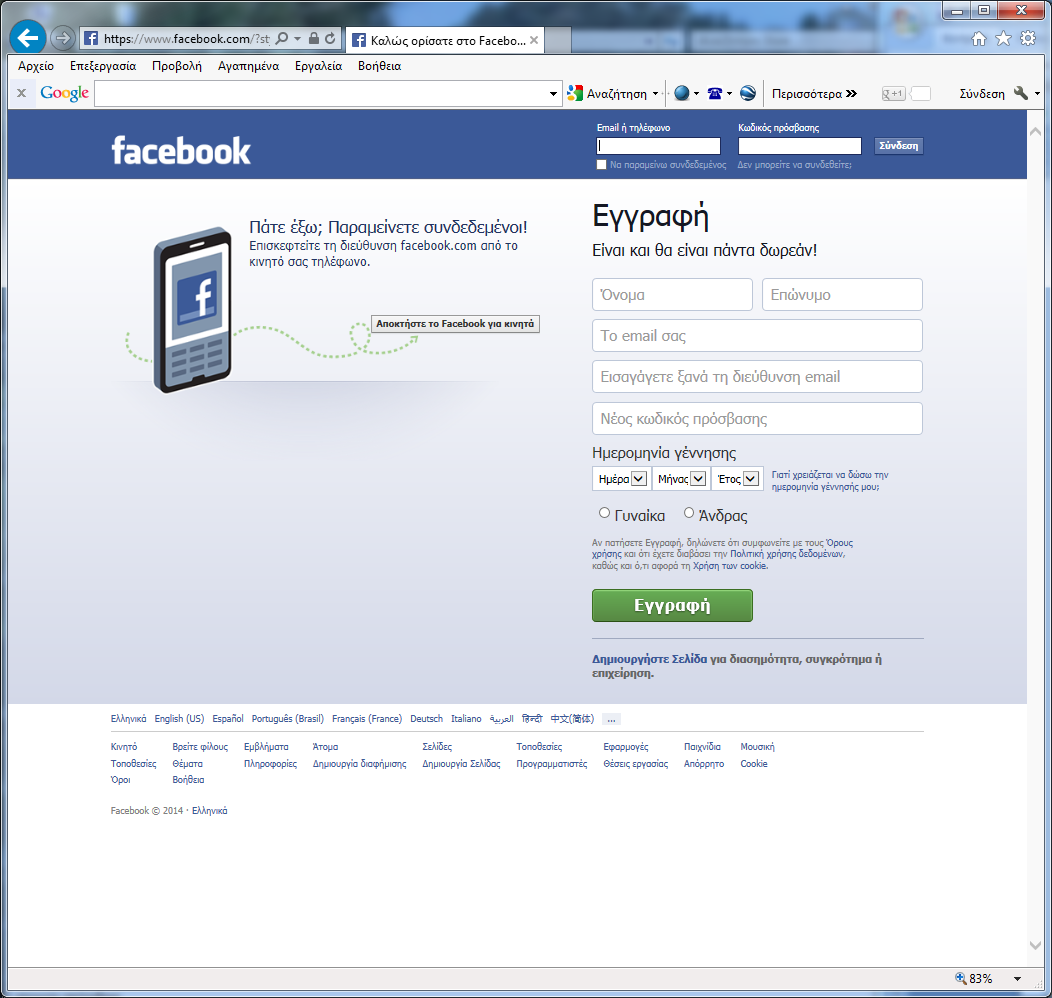This screenshot has height=998, width=1052.
Task: Click the Google logo in the toolbar
Action: coord(64,93)
